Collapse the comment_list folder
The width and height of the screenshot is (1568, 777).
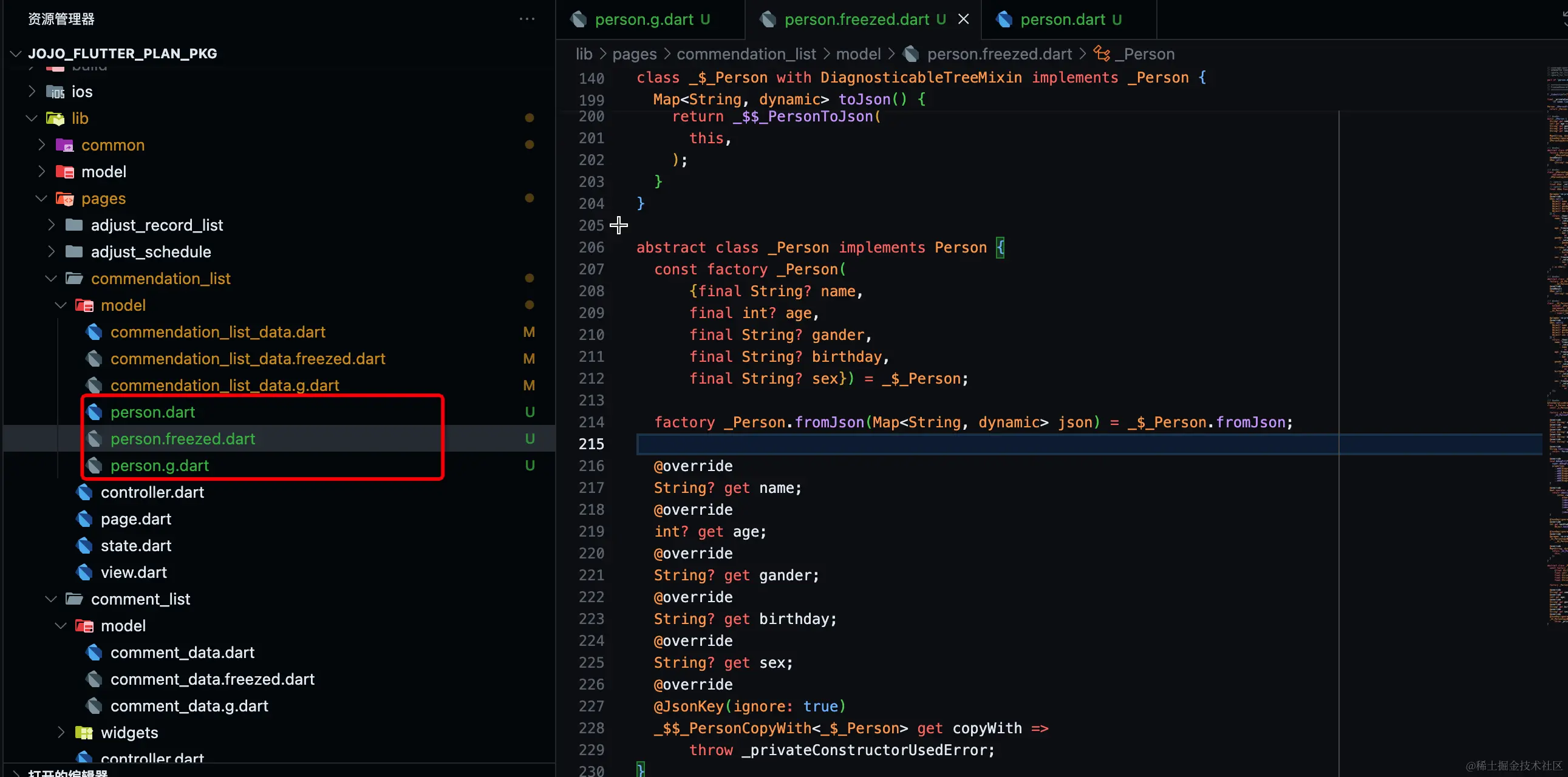pos(51,599)
